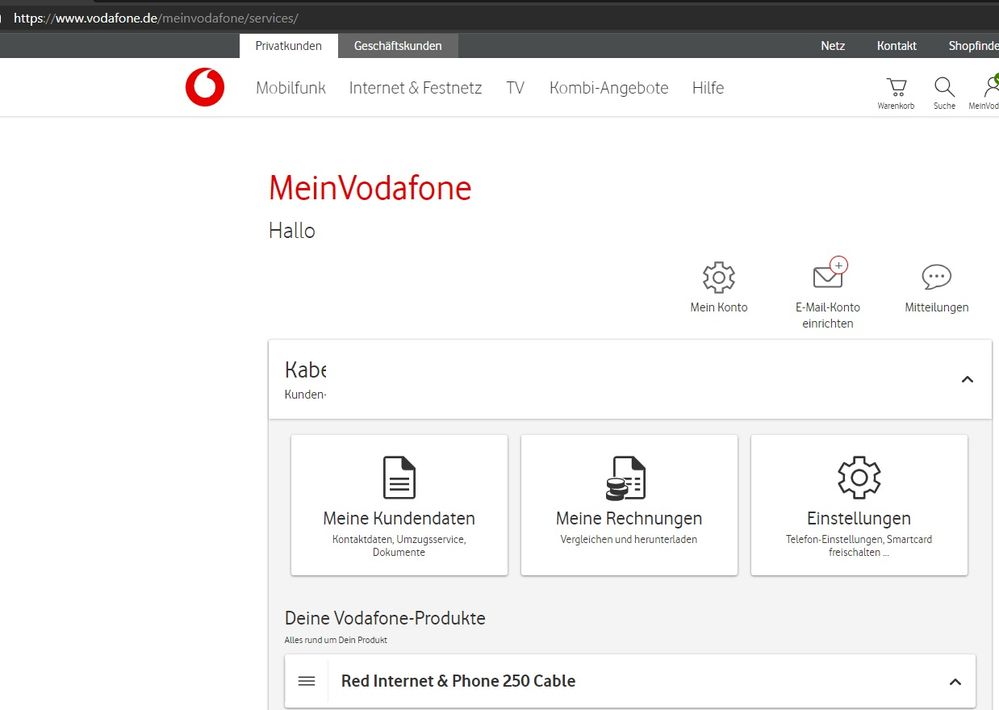Click the Suche magnifier icon

coord(943,88)
